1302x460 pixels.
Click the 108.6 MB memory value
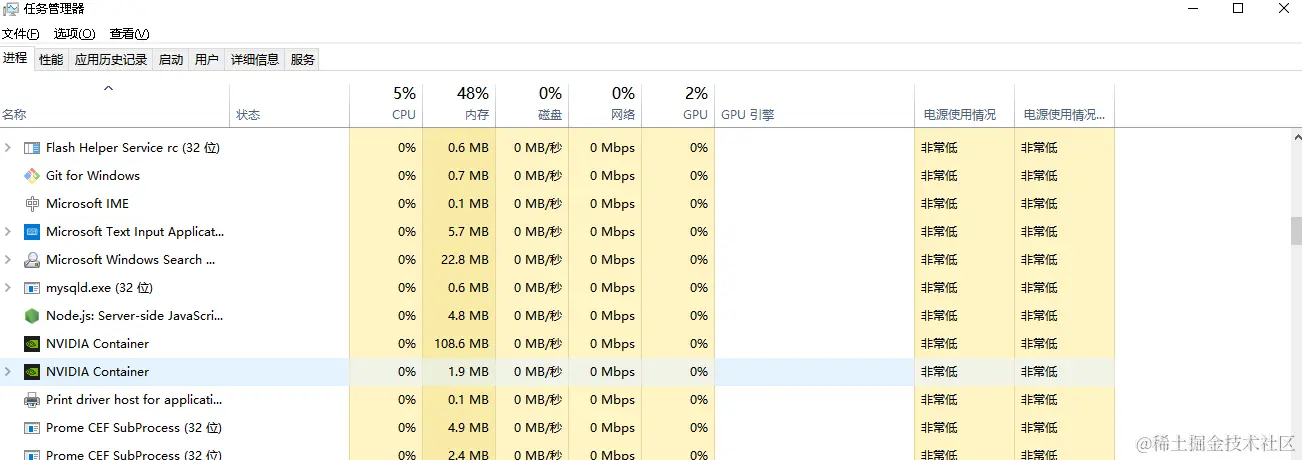point(462,344)
